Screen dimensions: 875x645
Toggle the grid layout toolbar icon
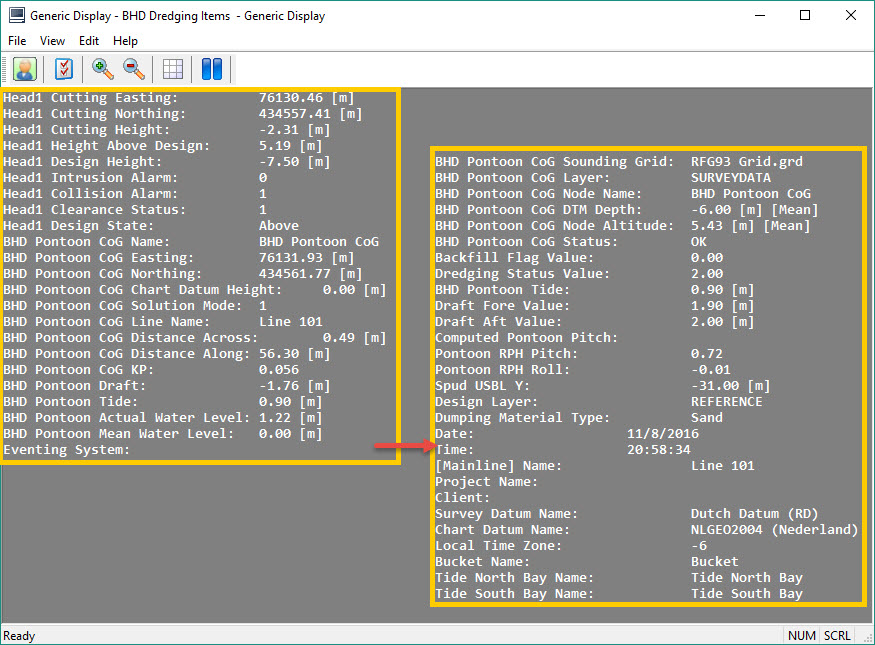pyautogui.click(x=173, y=69)
